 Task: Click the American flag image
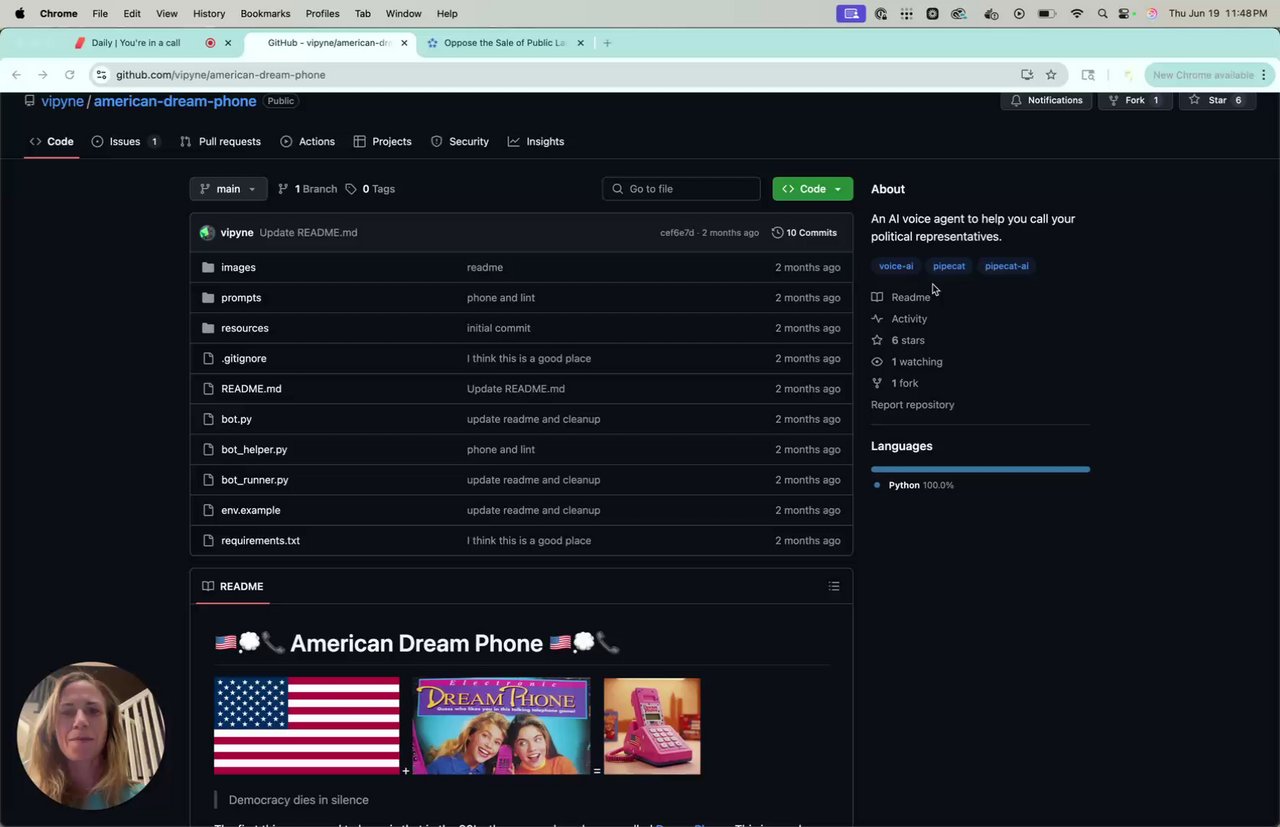307,726
